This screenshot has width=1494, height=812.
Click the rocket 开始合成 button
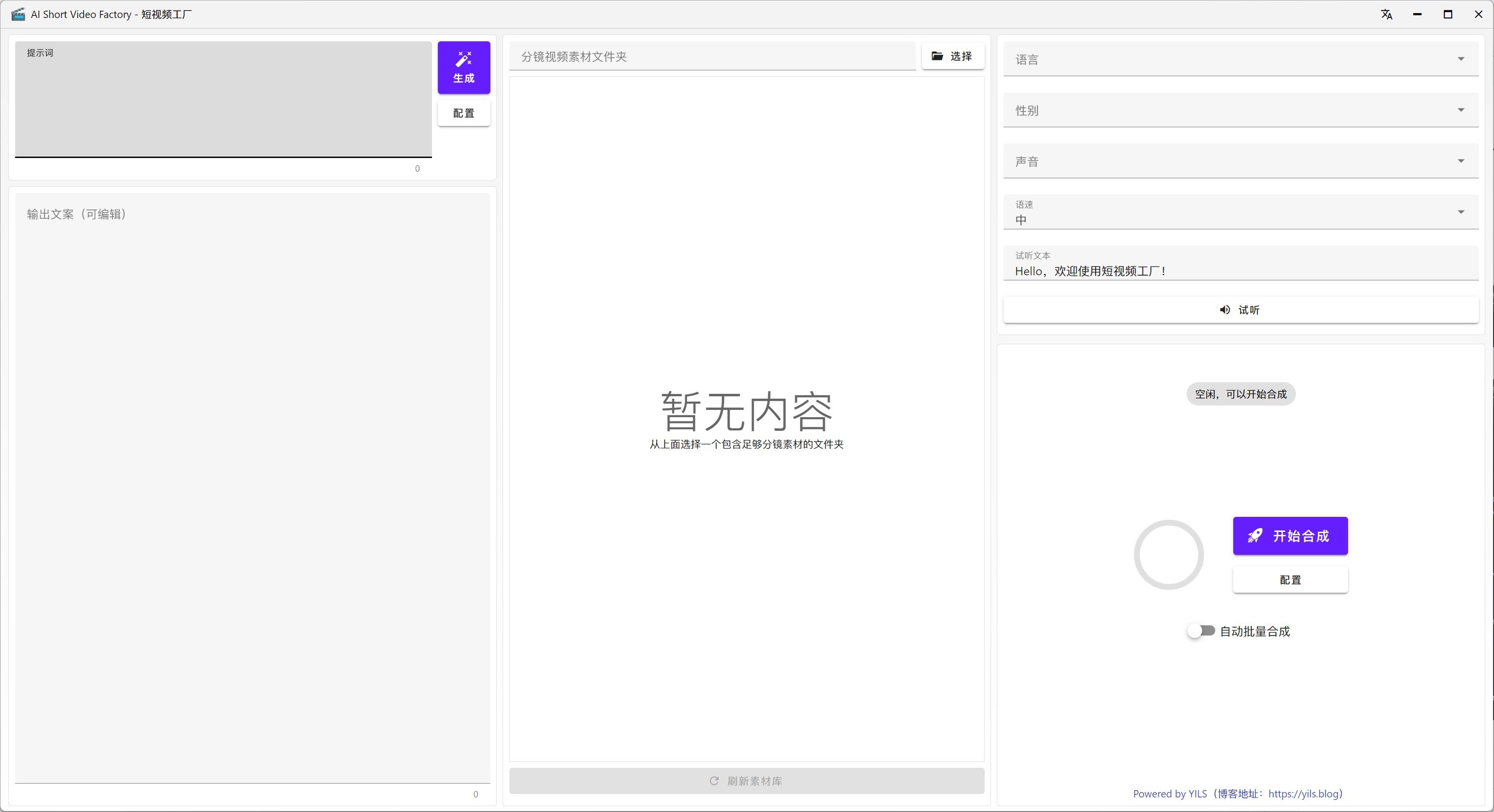pyautogui.click(x=1290, y=535)
